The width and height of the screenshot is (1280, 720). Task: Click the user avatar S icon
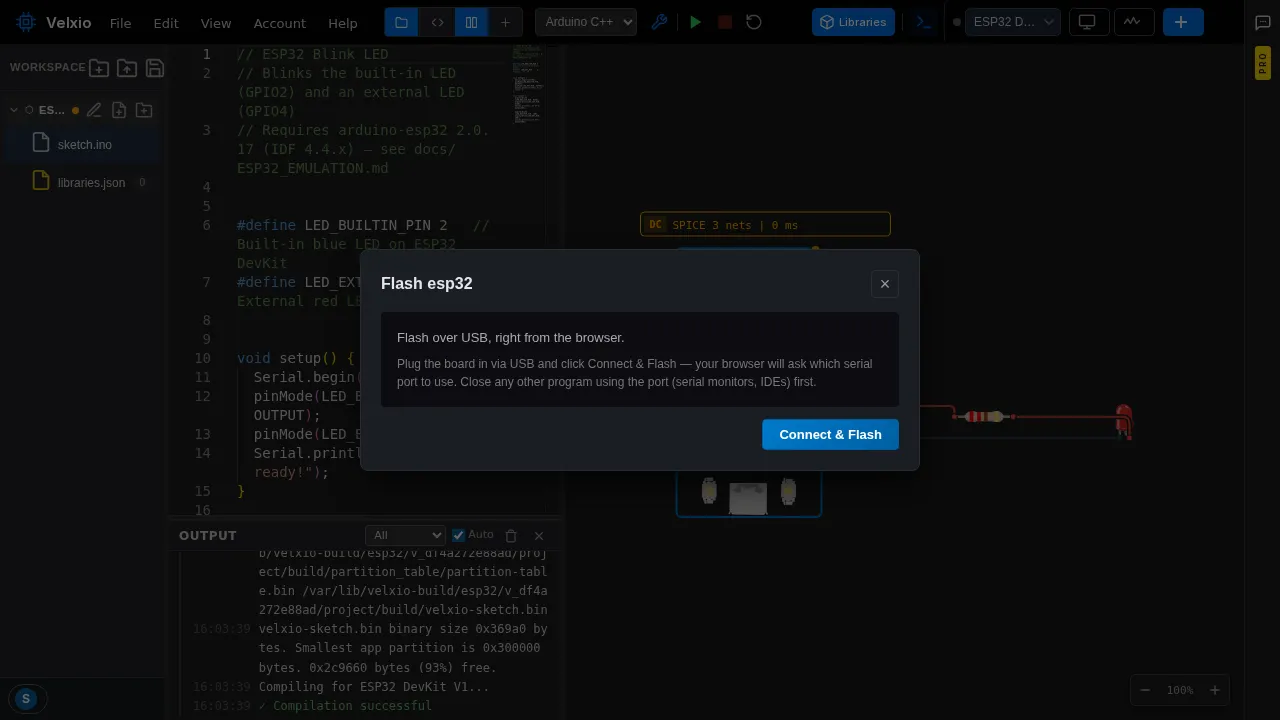(26, 699)
